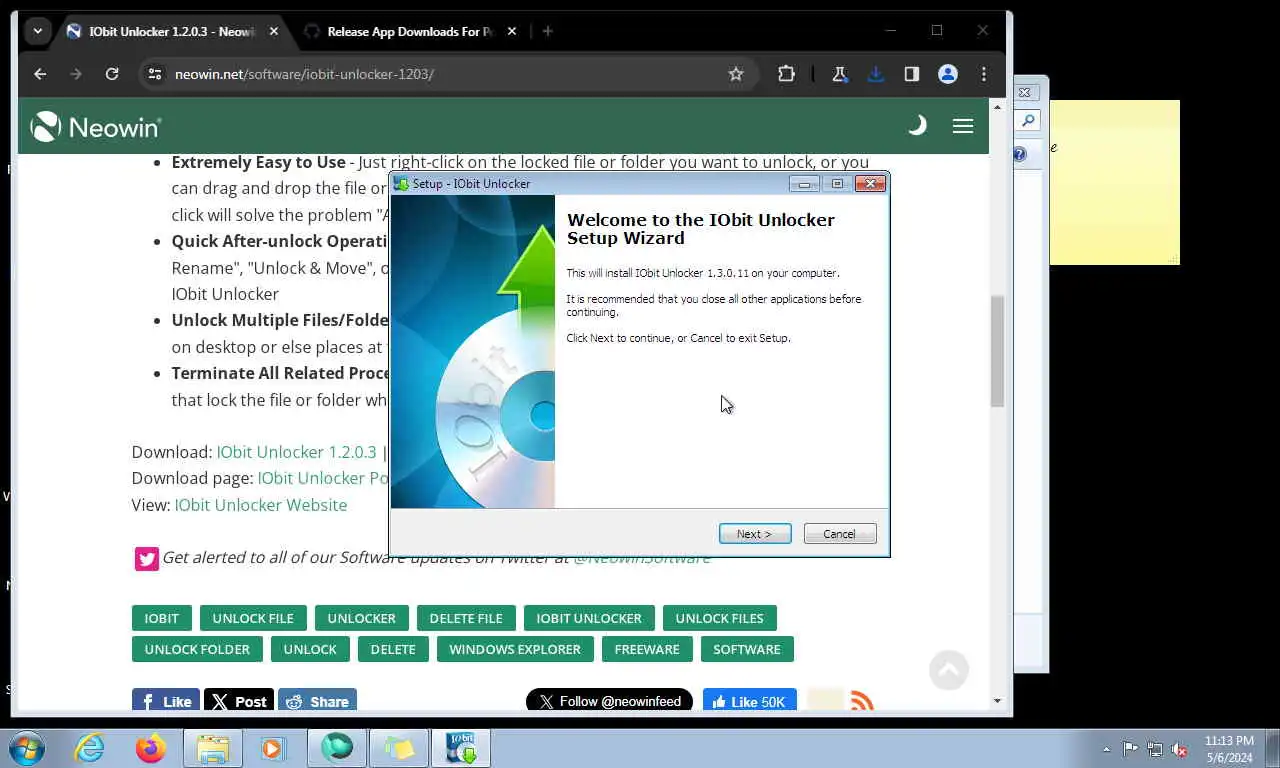This screenshot has height=768, width=1280.
Task: Open Windows Explorer from taskbar
Action: click(213, 748)
